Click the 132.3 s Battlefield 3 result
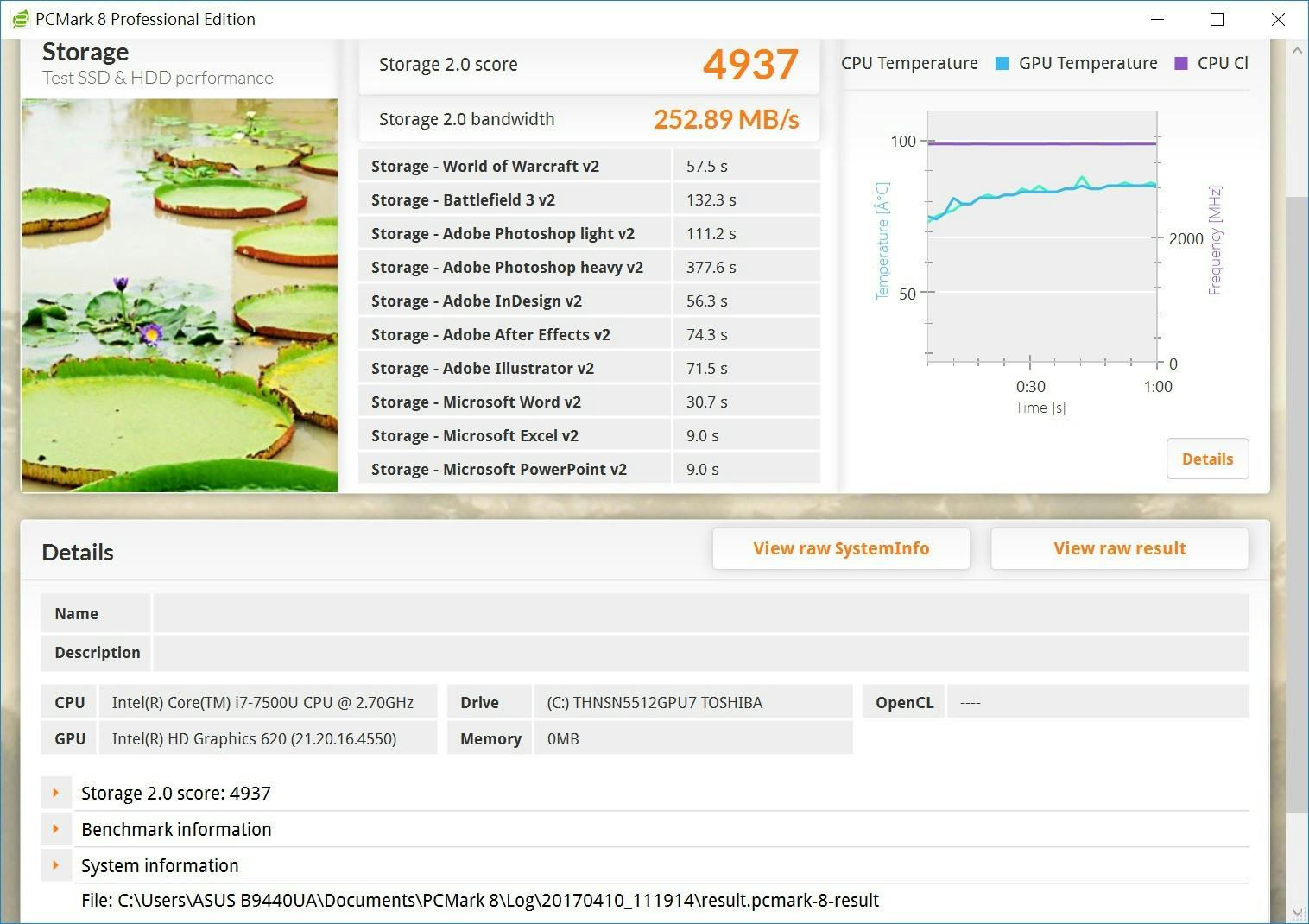Image resolution: width=1309 pixels, height=924 pixels. point(711,199)
